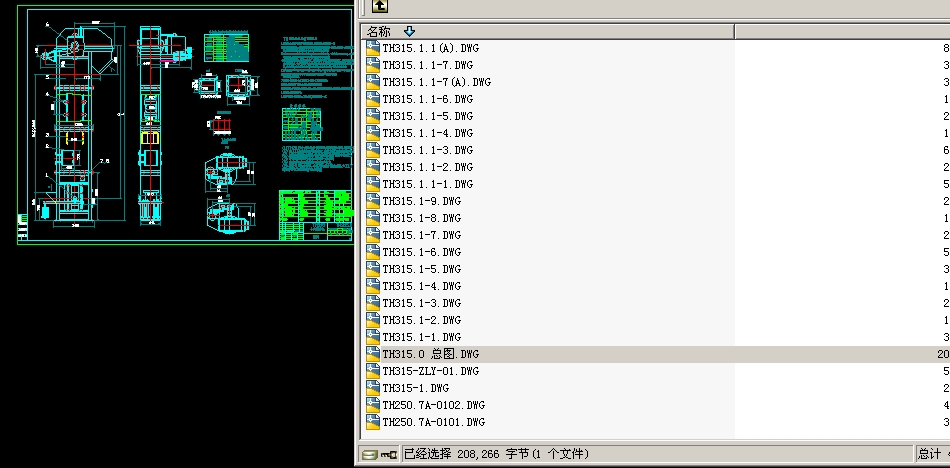The height and width of the screenshot is (468, 950).
Task: Select file TH315.1.1-7.DWG
Action: 428,65
